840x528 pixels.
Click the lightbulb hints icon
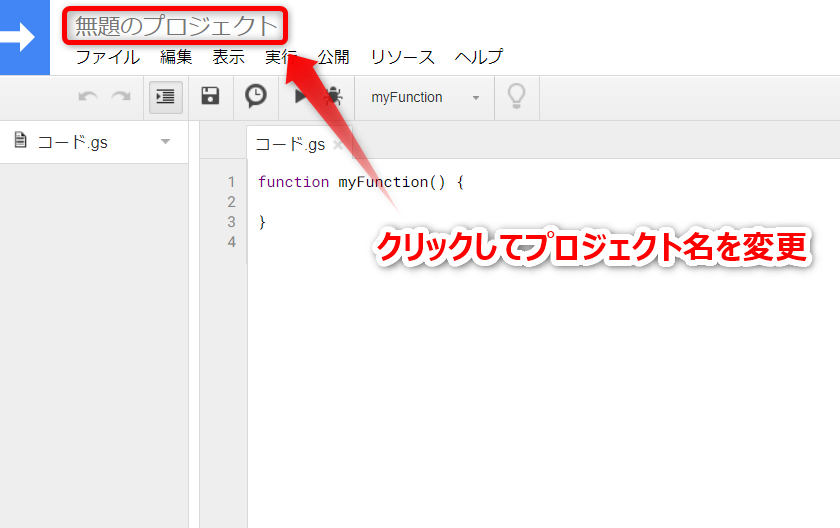[516, 97]
